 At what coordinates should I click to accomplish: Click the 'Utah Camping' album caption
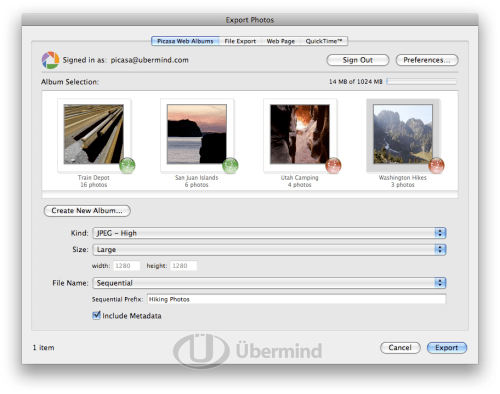(x=300, y=178)
